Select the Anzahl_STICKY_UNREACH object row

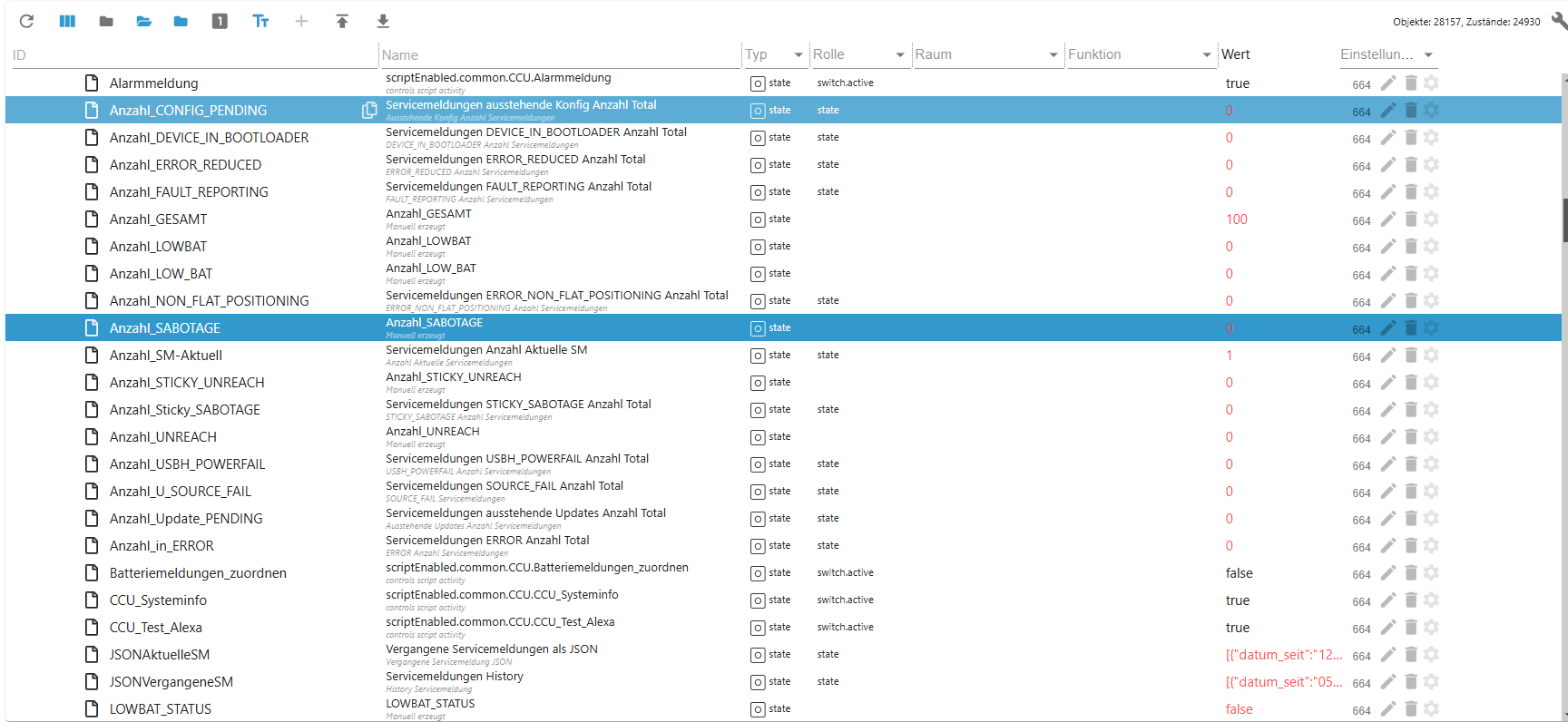coord(783,383)
